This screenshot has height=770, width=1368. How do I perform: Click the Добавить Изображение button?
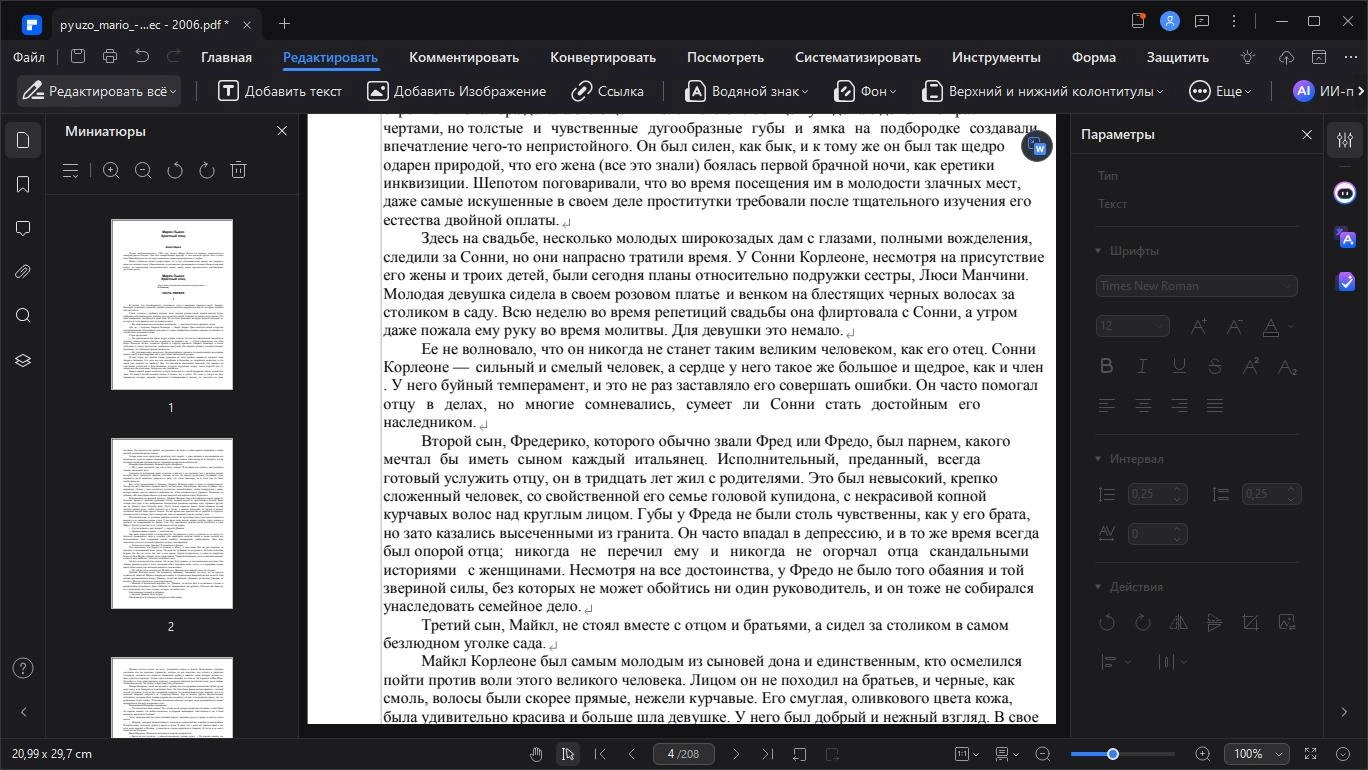pyautogui.click(x=456, y=91)
